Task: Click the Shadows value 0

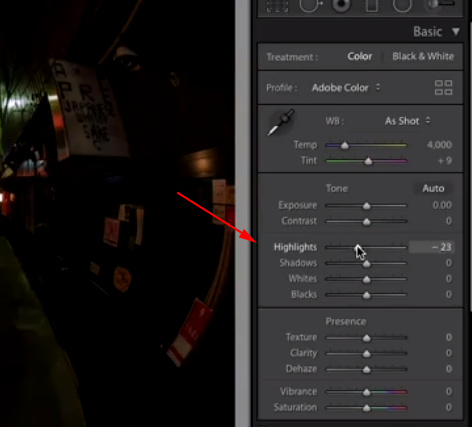Action: pos(449,263)
